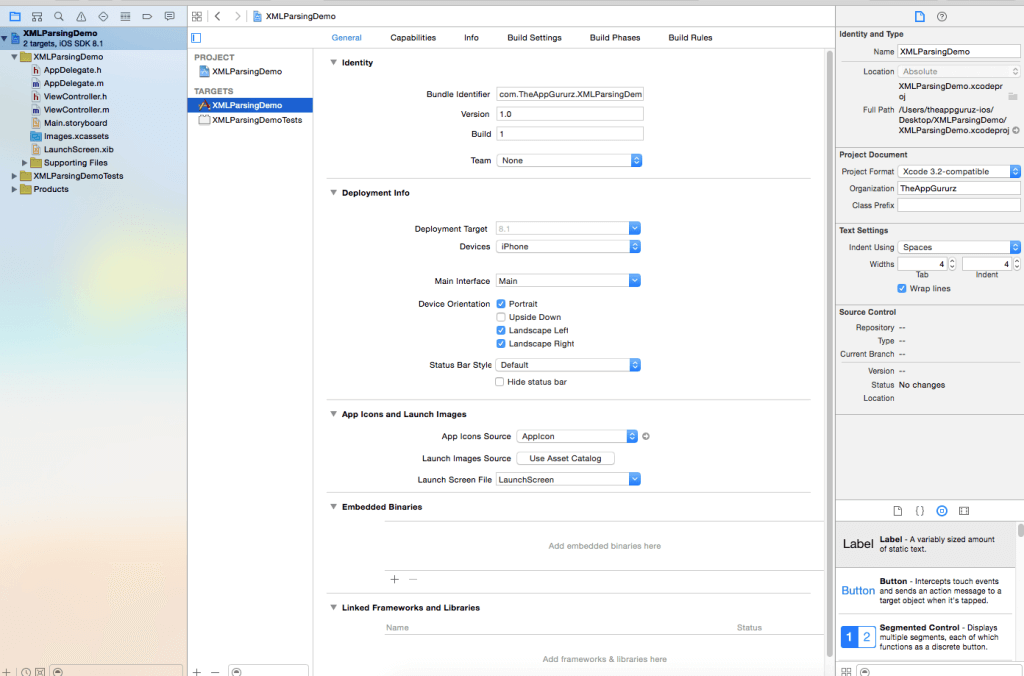Select the XMLParsingDemoTests target
The image size is (1024, 676).
[250, 120]
